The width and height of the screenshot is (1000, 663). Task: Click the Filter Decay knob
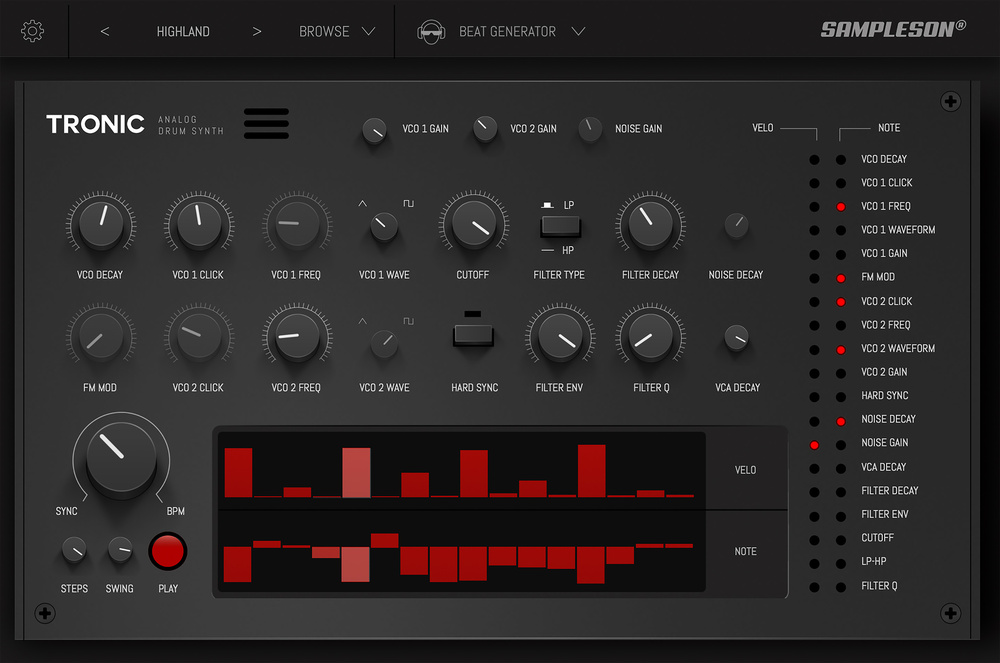(x=651, y=223)
